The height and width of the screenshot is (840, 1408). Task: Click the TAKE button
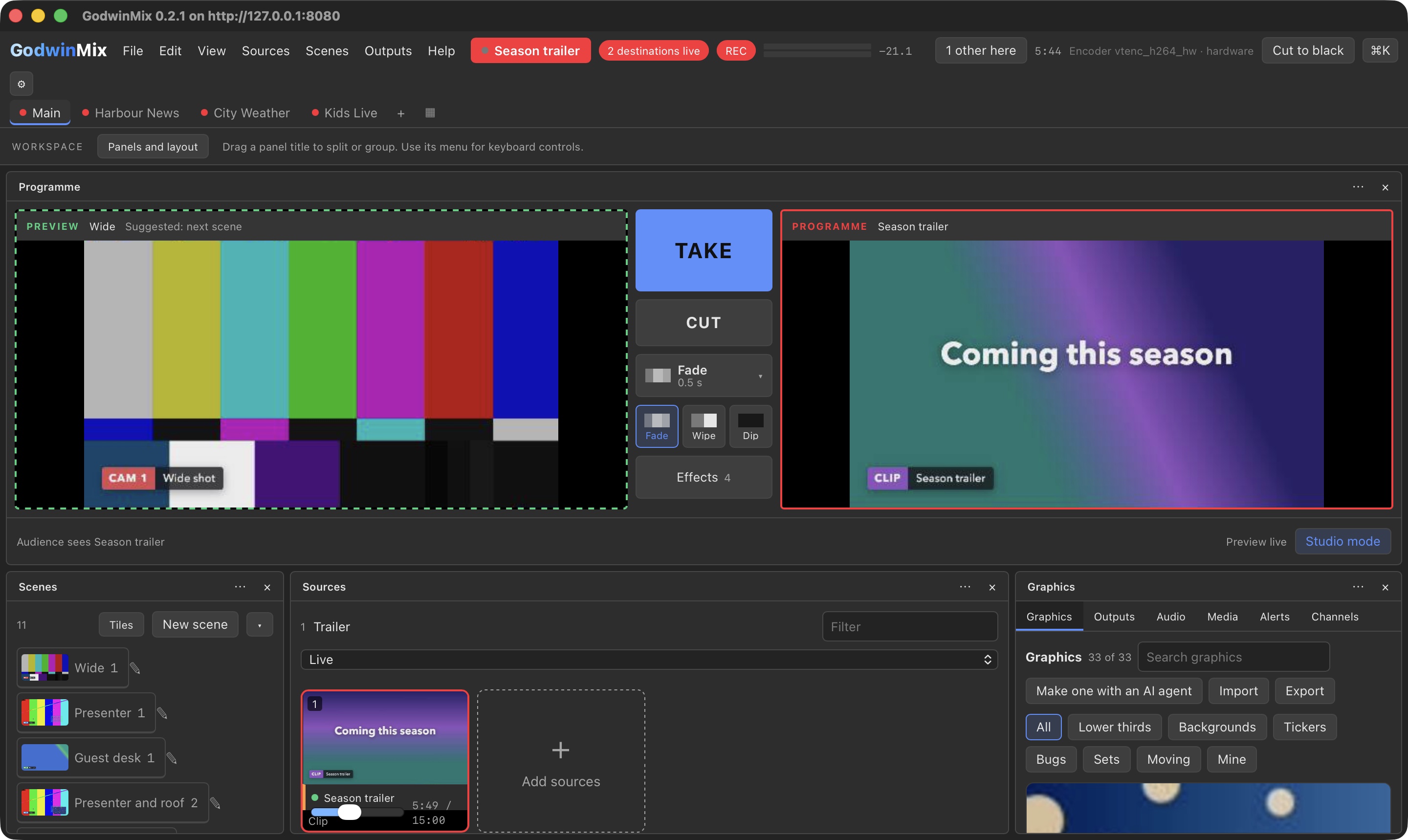pyautogui.click(x=704, y=250)
